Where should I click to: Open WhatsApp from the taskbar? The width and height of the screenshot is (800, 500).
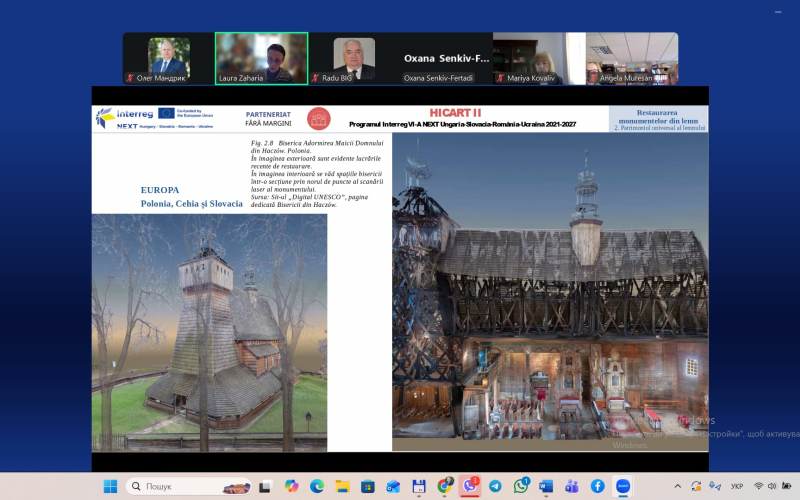pos(521,486)
